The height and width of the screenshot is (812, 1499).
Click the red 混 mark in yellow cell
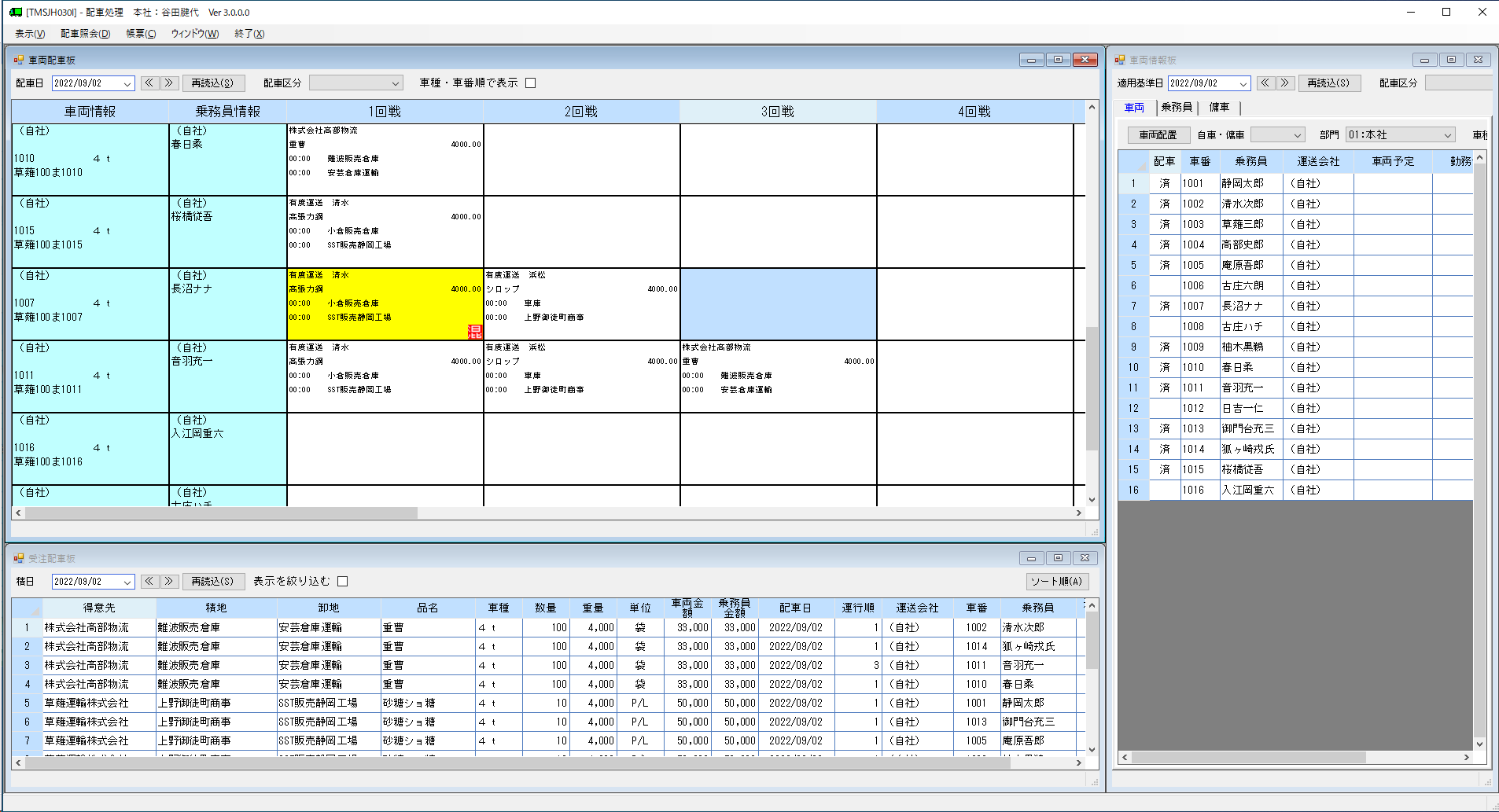pos(475,332)
